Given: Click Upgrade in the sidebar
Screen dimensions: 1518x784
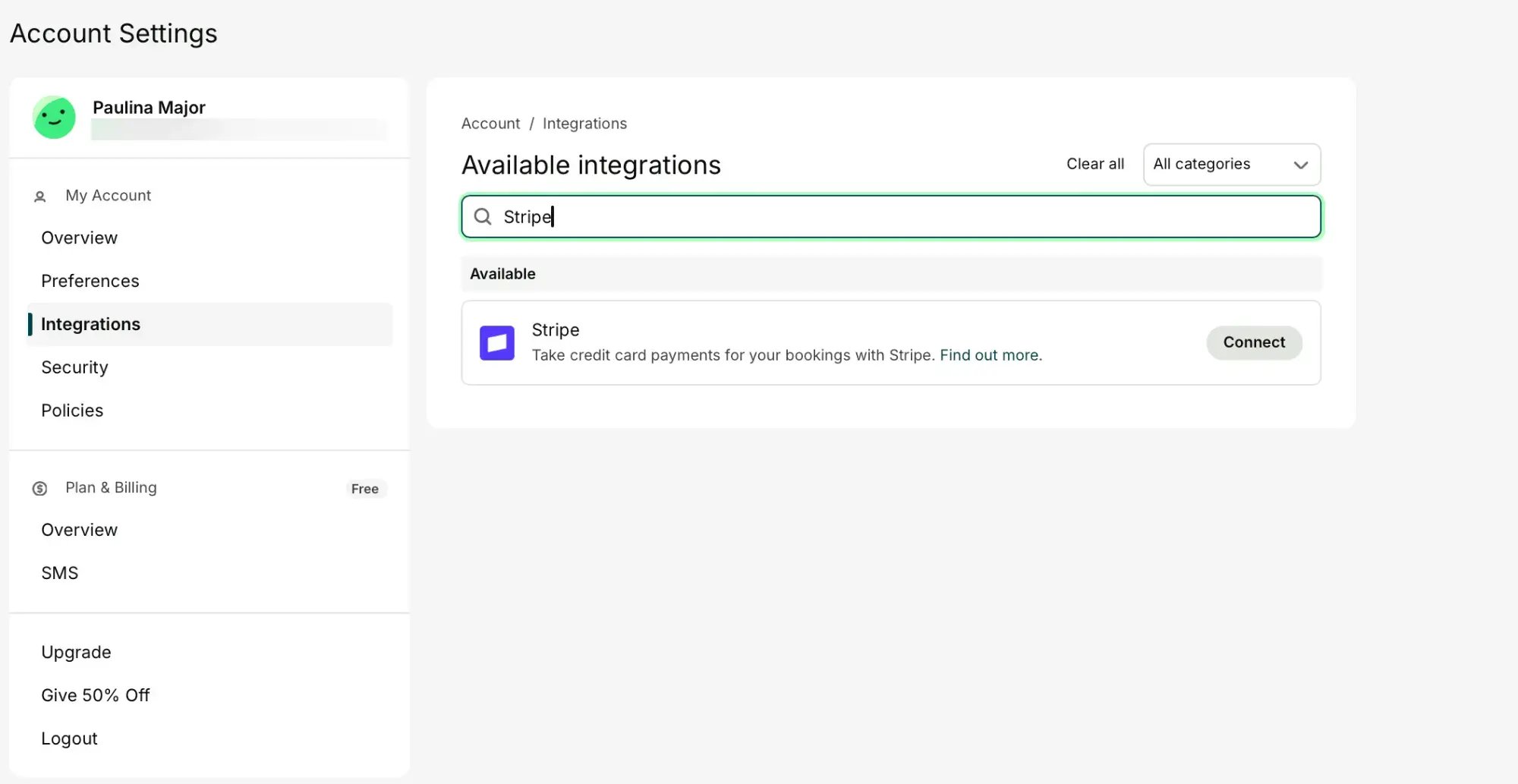Looking at the screenshot, I should point(76,653).
